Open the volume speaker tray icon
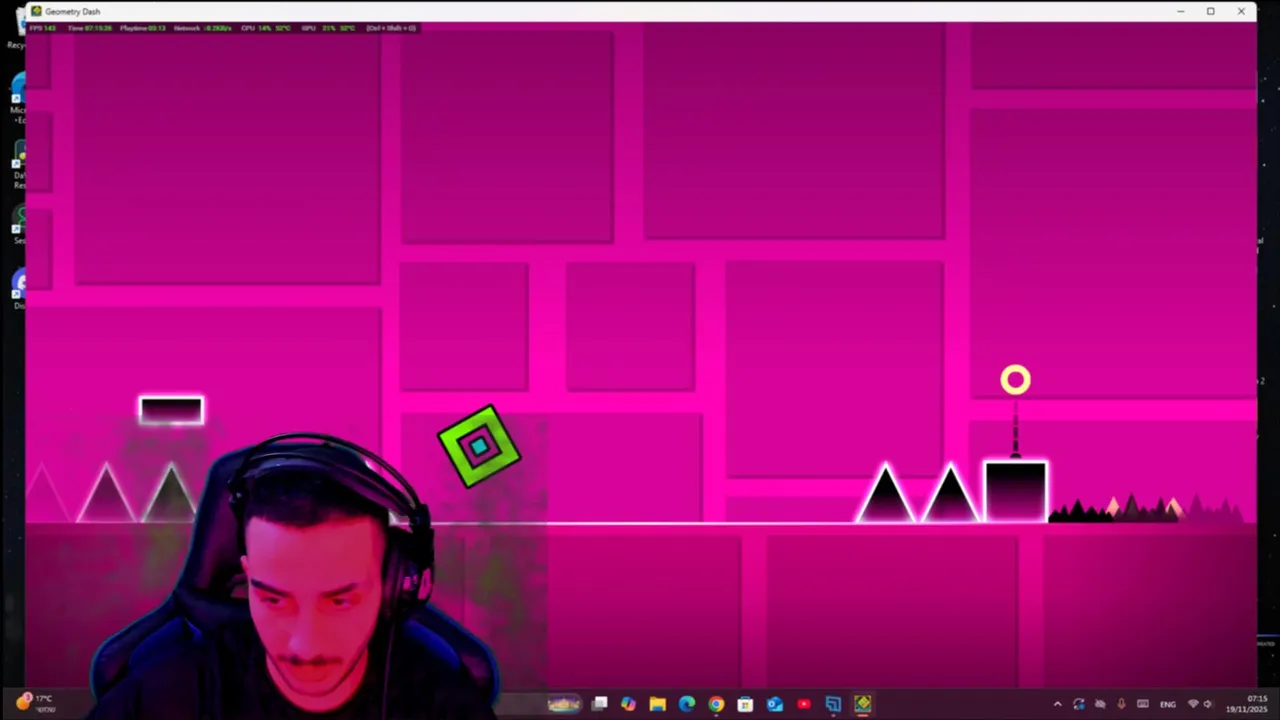 pyautogui.click(x=1208, y=704)
